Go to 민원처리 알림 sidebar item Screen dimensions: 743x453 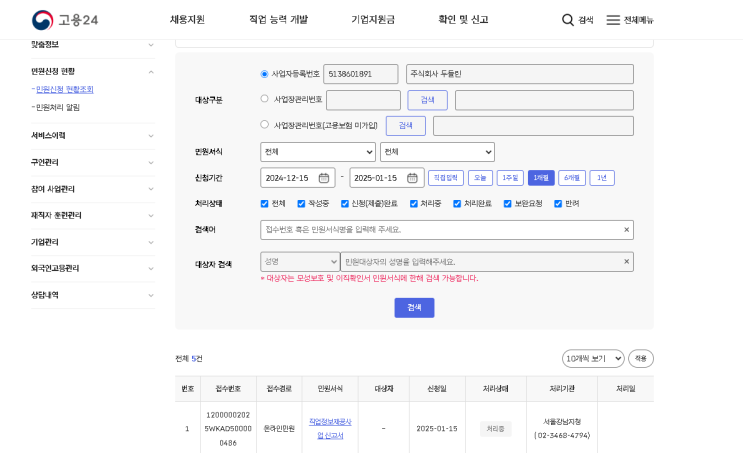point(58,108)
